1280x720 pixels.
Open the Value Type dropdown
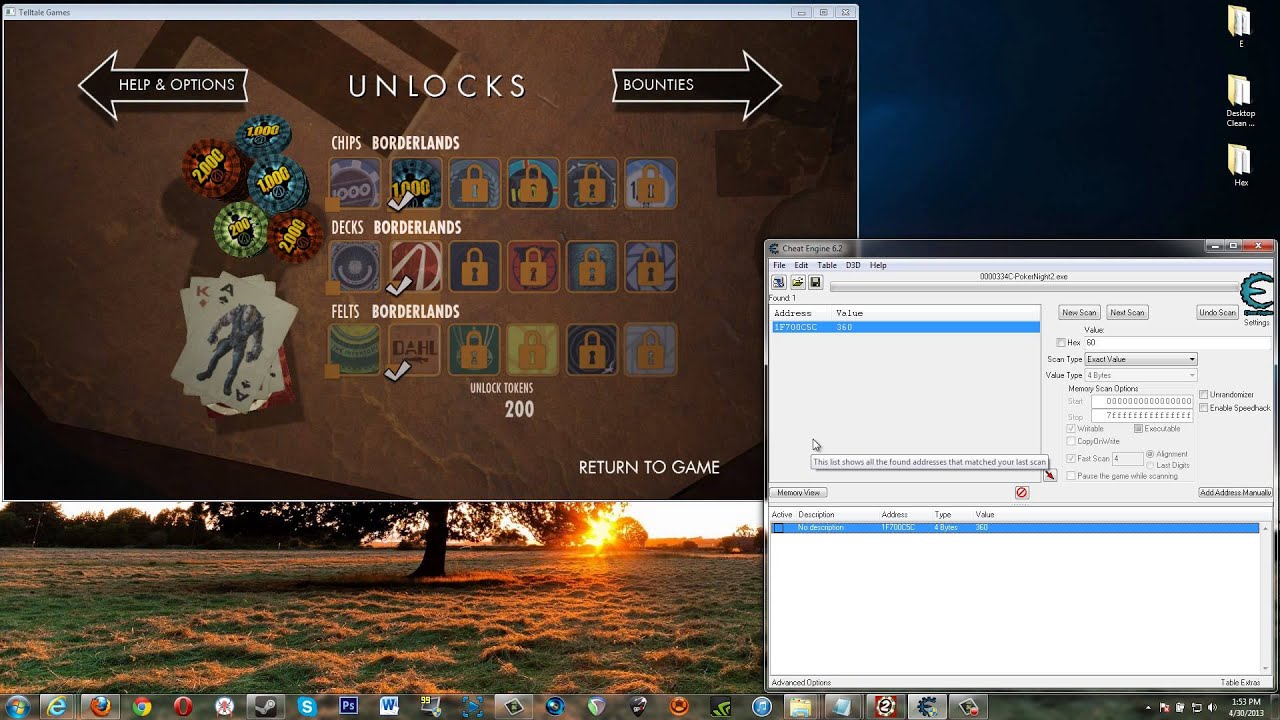[1141, 375]
